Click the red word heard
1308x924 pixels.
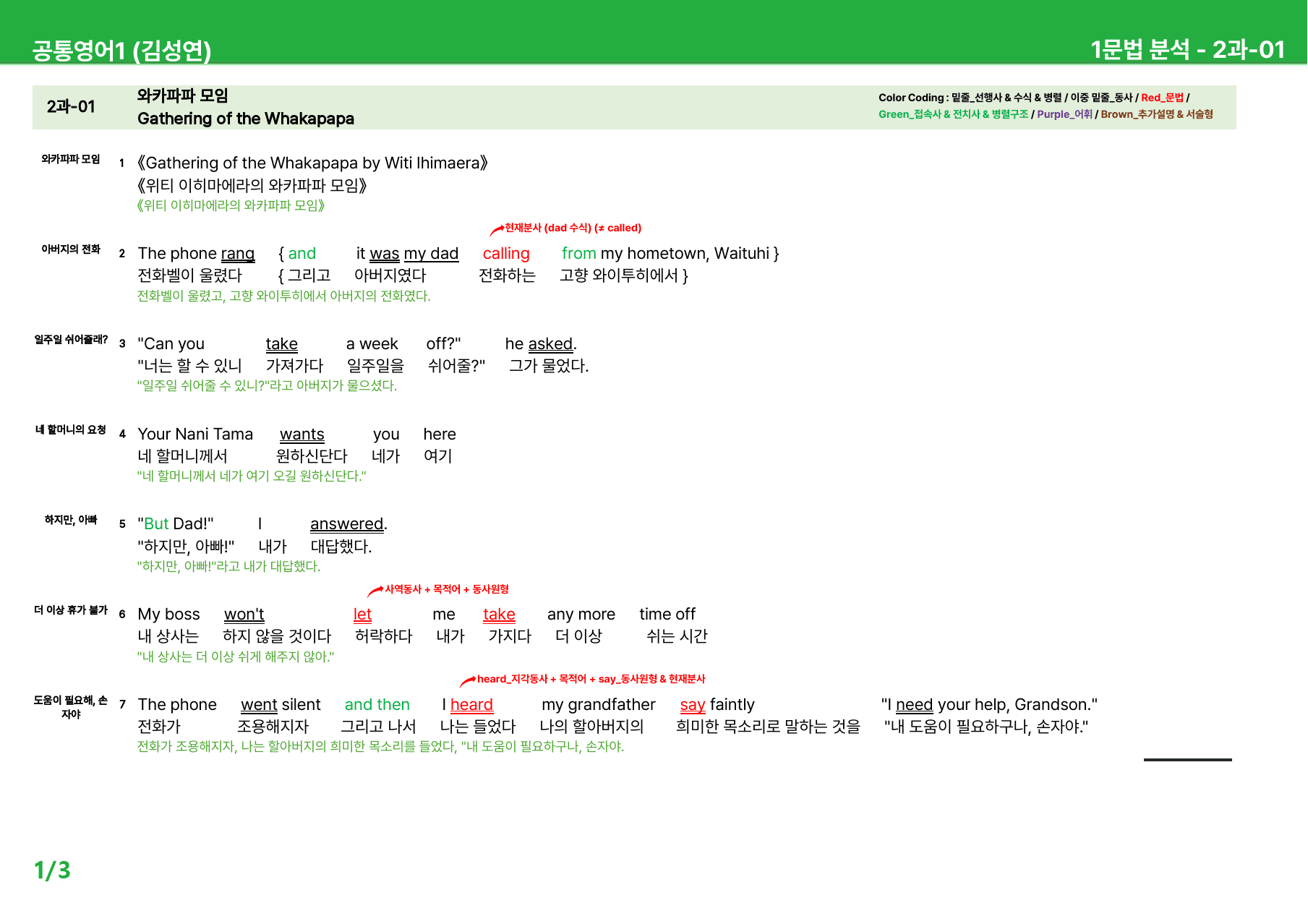pos(471,705)
